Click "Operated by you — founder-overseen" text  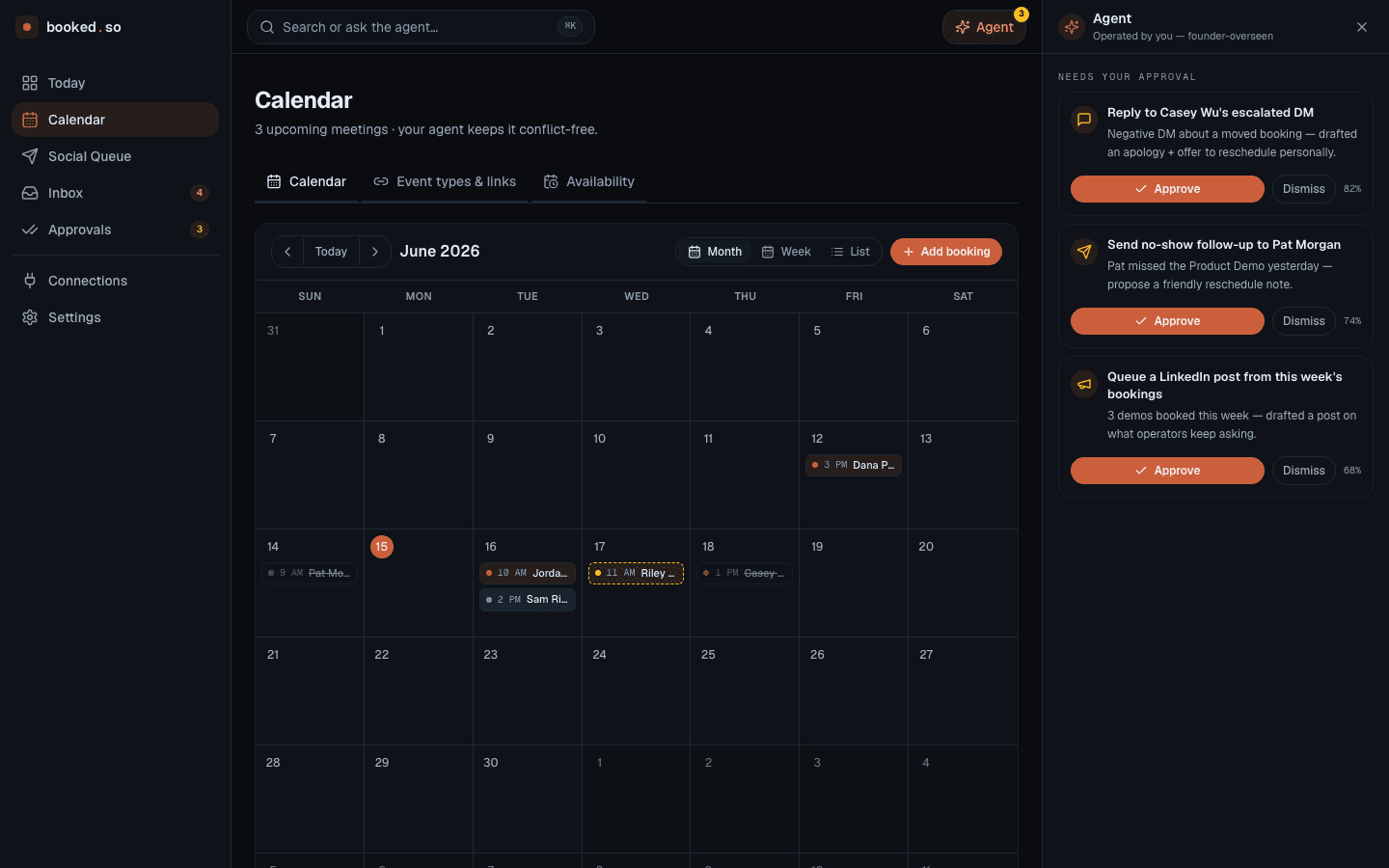pos(1183,37)
